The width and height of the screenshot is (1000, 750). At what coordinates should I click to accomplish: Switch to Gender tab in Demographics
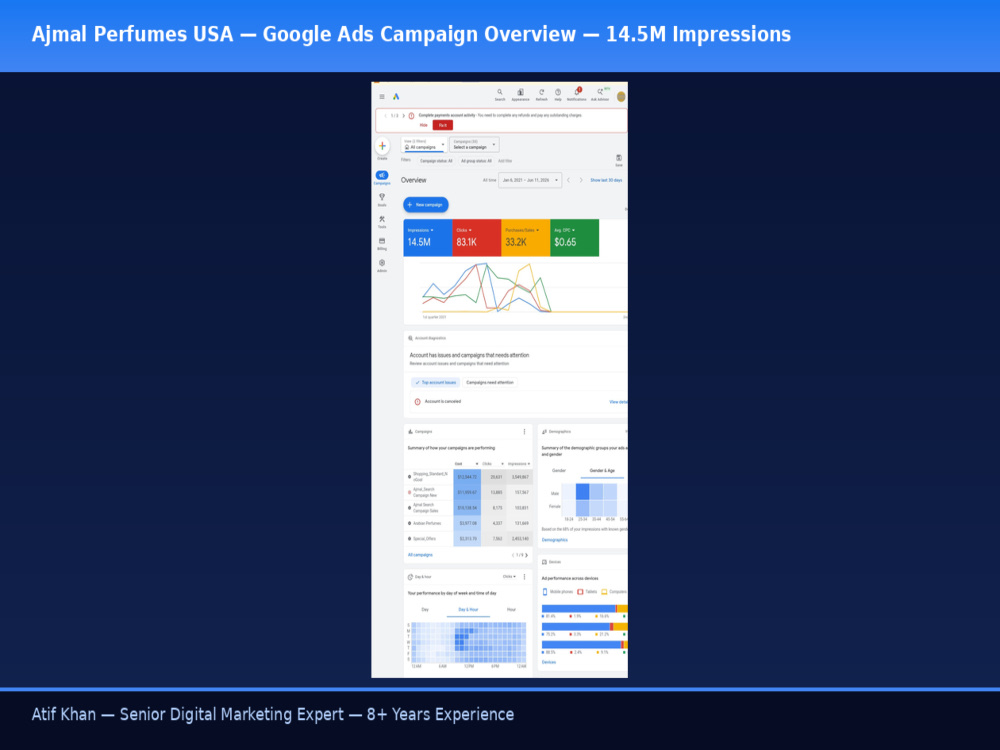point(559,471)
